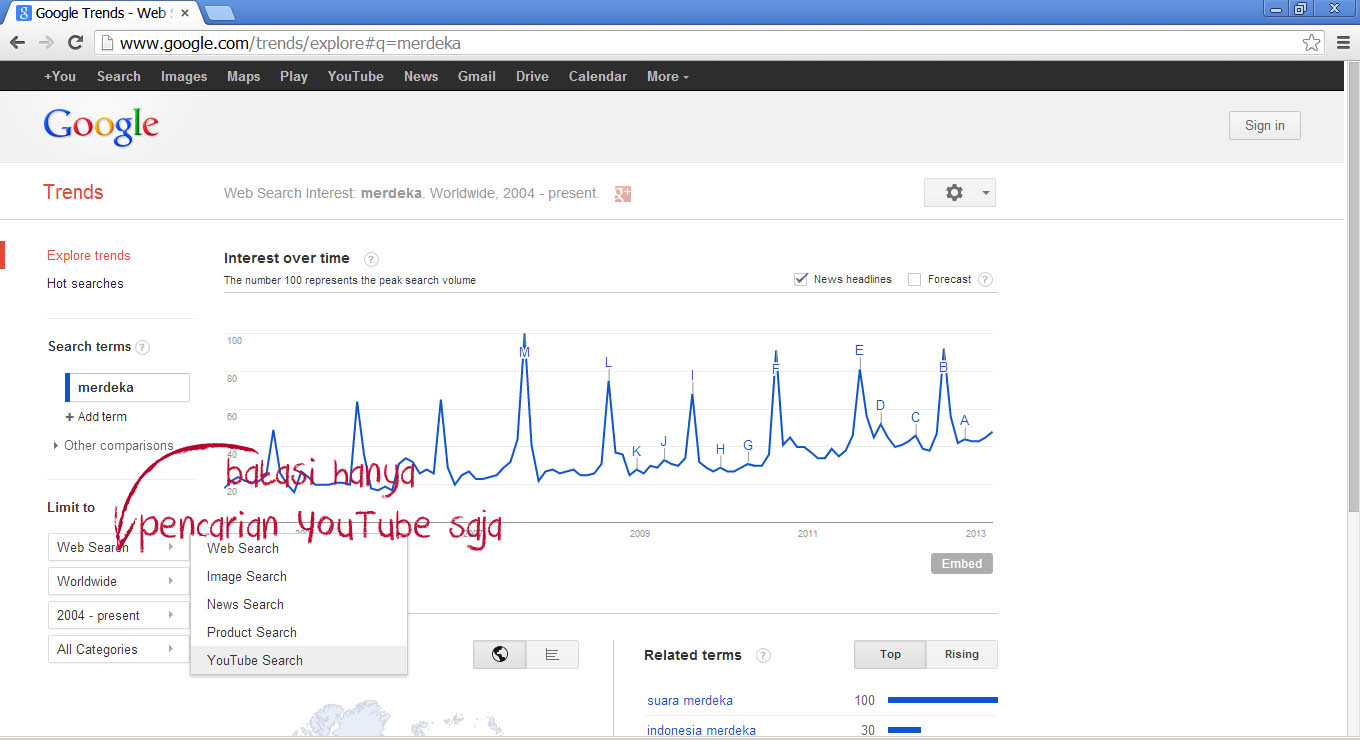Choose Image Search from the menu
The width and height of the screenshot is (1360, 740).
pyautogui.click(x=298, y=576)
